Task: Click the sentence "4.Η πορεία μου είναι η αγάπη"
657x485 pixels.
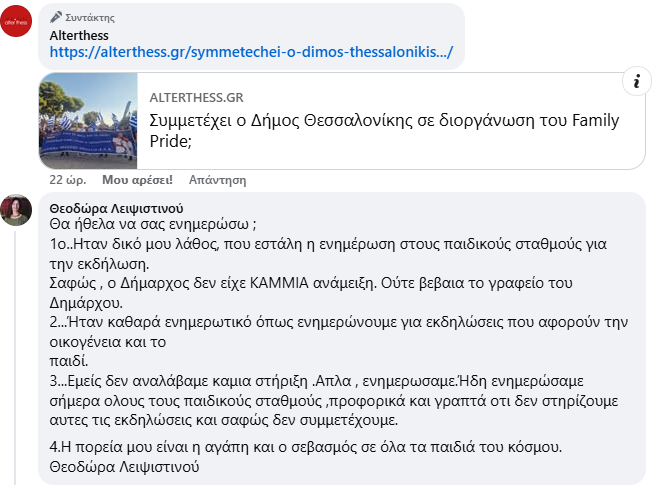Action: (x=313, y=446)
